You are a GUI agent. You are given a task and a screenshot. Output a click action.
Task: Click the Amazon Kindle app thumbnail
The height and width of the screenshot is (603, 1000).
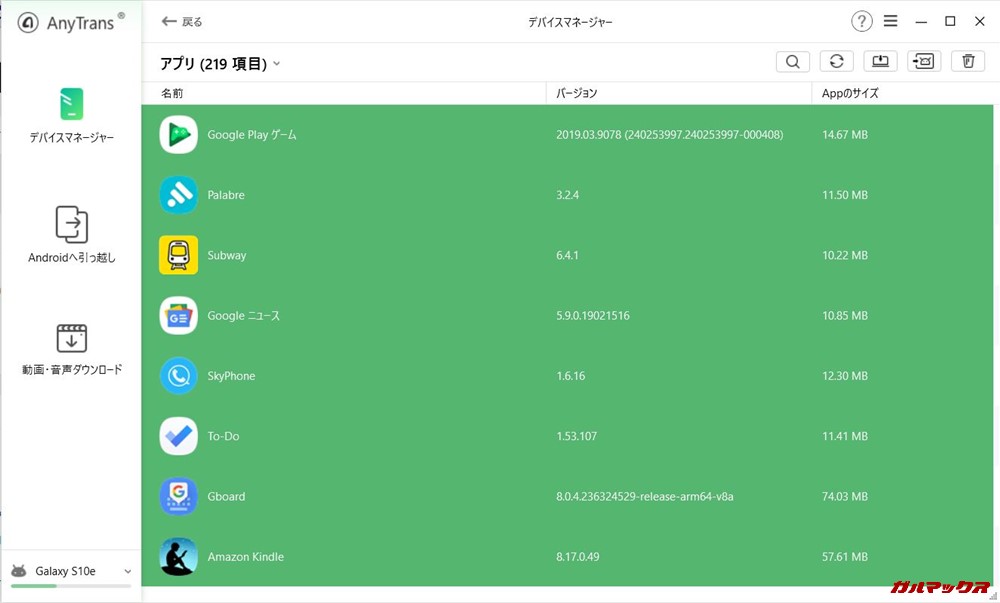[x=178, y=556]
